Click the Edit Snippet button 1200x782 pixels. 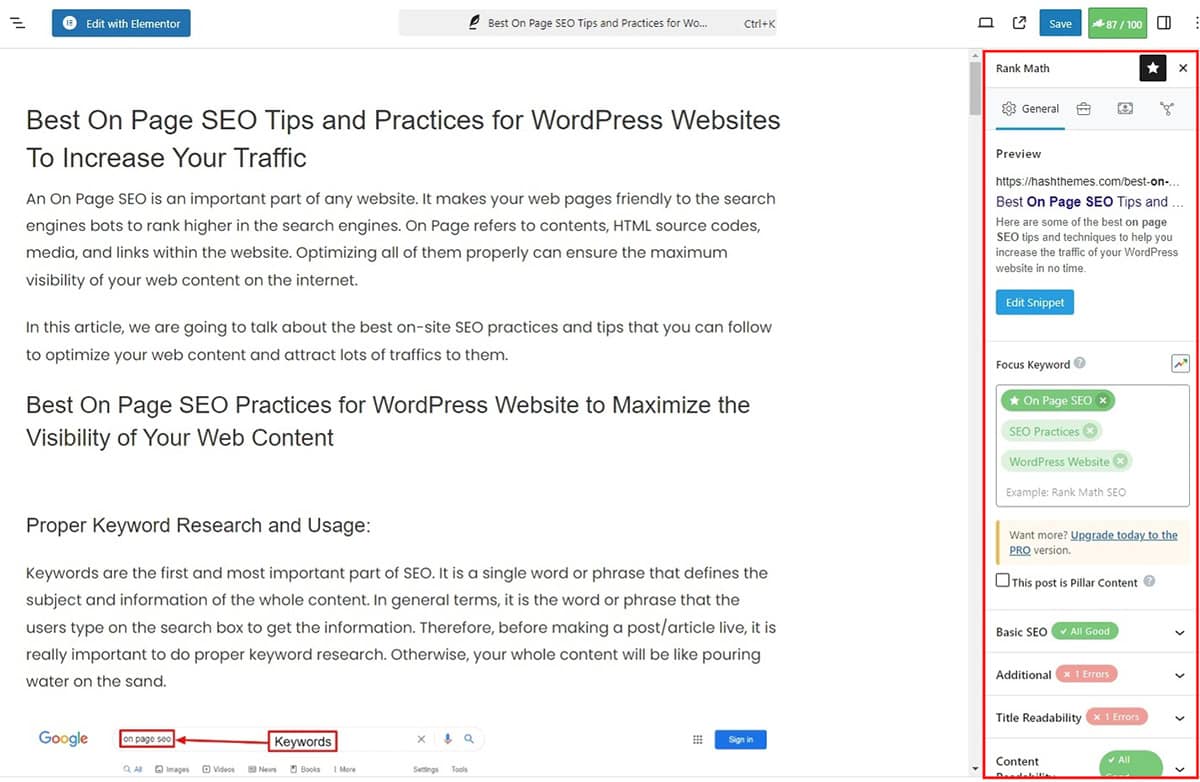(x=1035, y=302)
